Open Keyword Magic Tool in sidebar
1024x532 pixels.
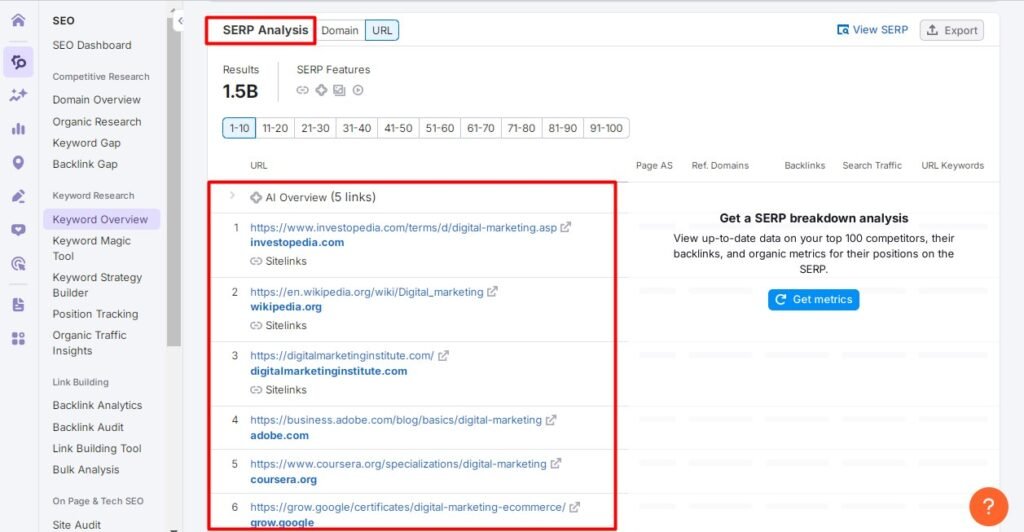click(91, 248)
